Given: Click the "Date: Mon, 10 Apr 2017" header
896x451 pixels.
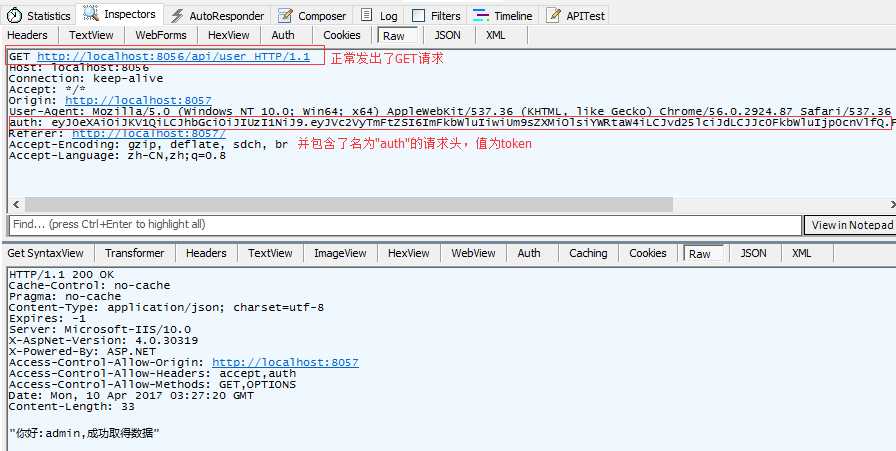Looking at the screenshot, I should 131,396.
